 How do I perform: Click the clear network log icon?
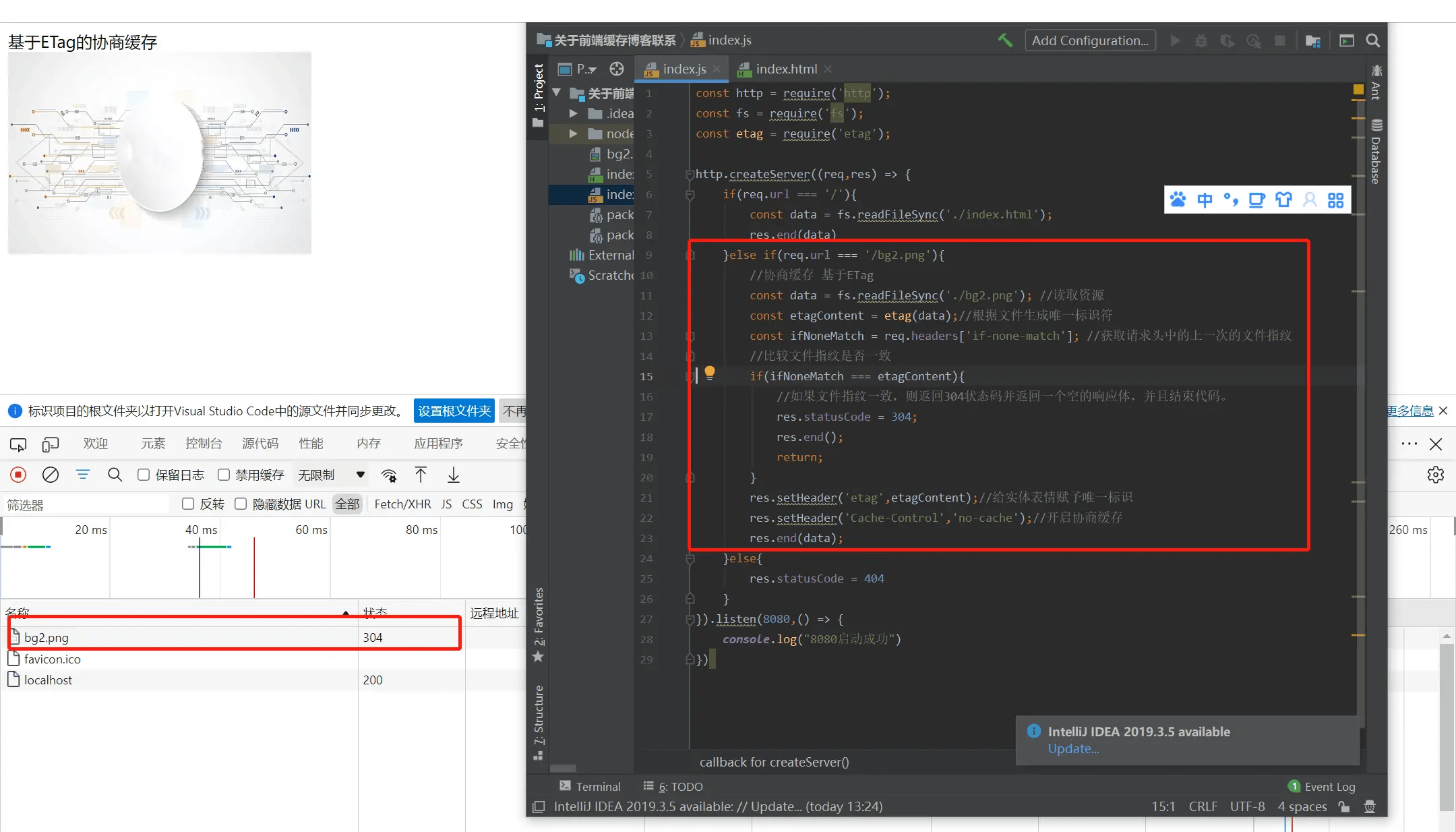[x=51, y=475]
